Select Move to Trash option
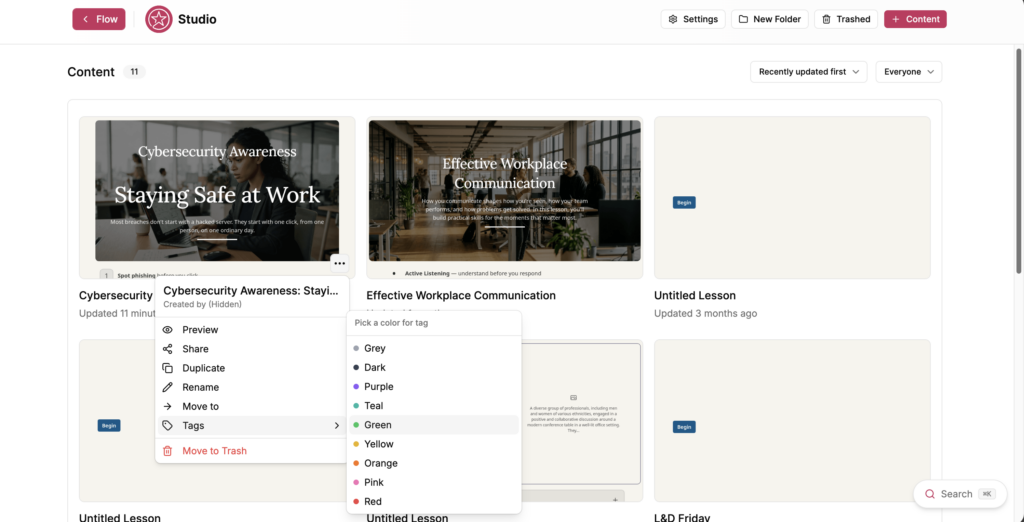Image resolution: width=1024 pixels, height=522 pixels. (x=252, y=451)
